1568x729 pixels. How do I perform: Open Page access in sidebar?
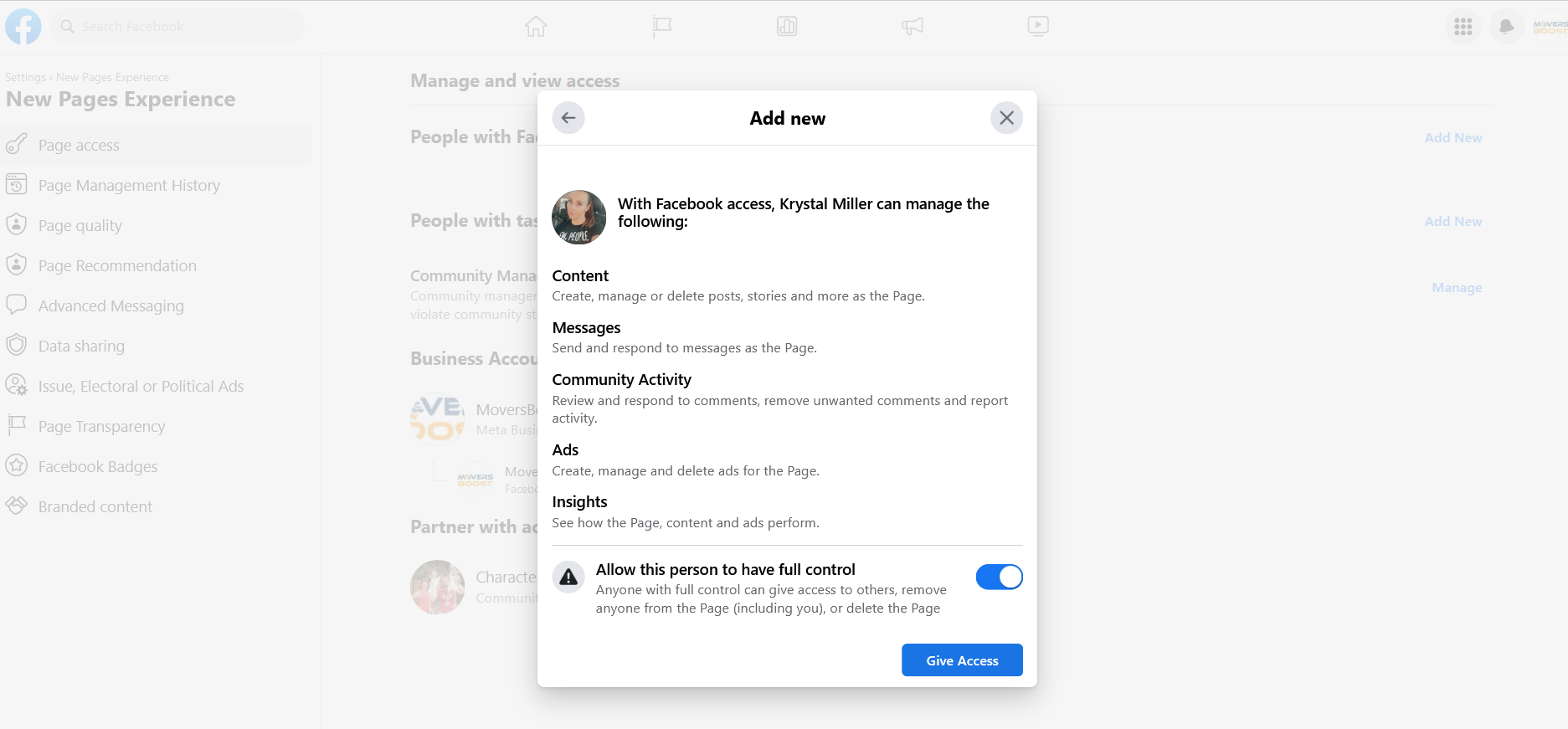pos(157,146)
